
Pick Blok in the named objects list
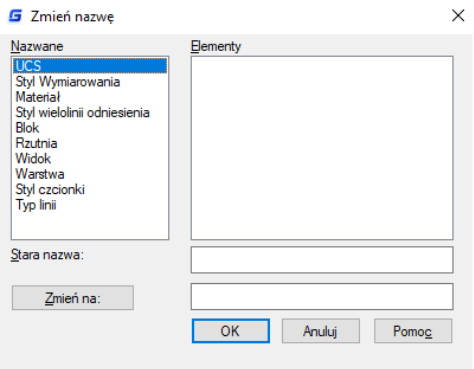(90, 128)
